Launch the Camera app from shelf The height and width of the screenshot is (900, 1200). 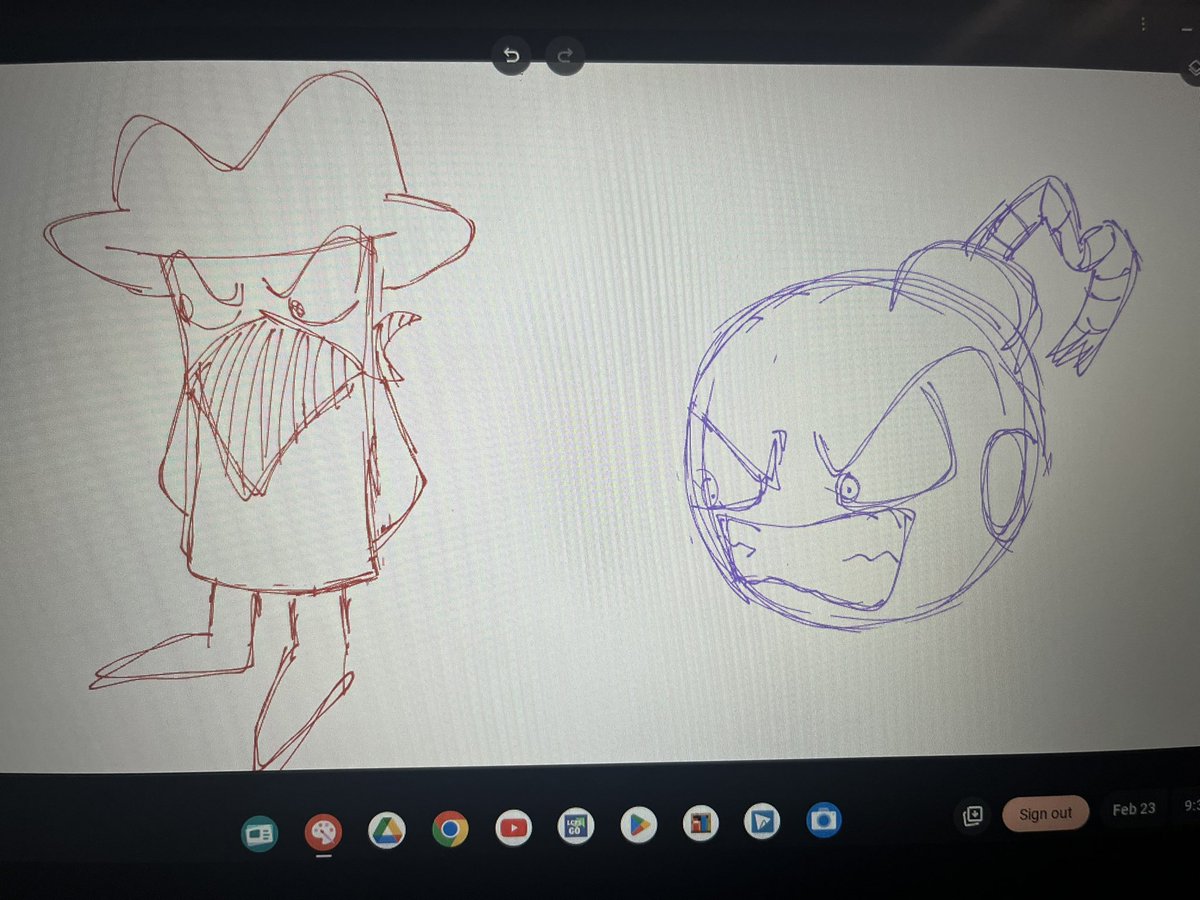[x=824, y=820]
